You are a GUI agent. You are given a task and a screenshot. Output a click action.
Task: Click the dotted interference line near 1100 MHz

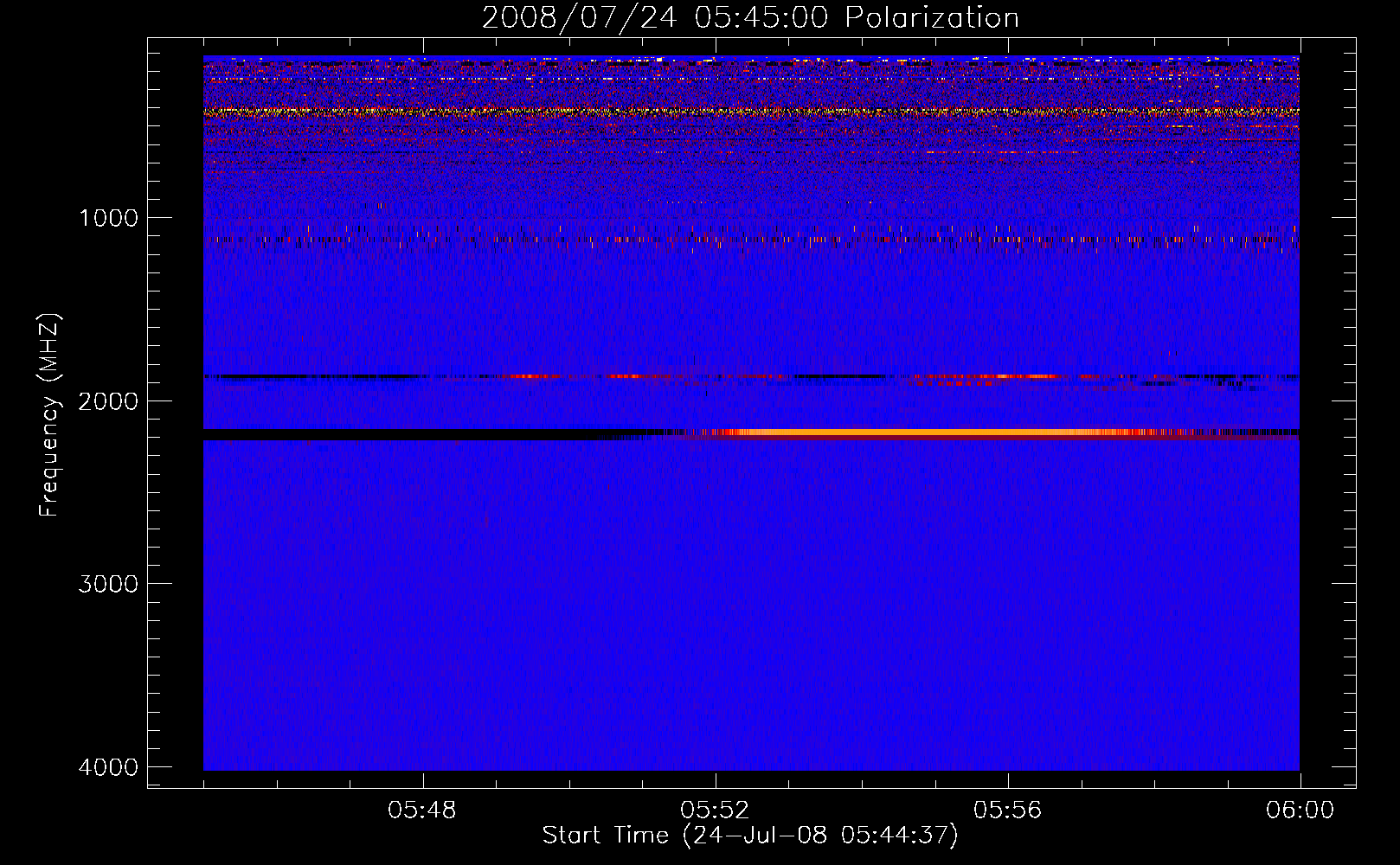tap(751, 240)
